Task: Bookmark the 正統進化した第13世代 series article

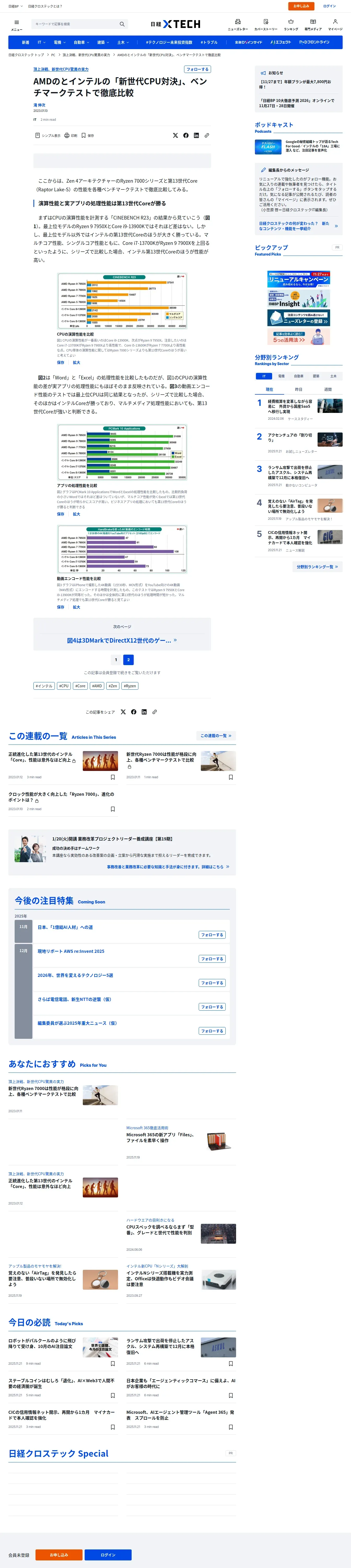Action: pos(113,777)
